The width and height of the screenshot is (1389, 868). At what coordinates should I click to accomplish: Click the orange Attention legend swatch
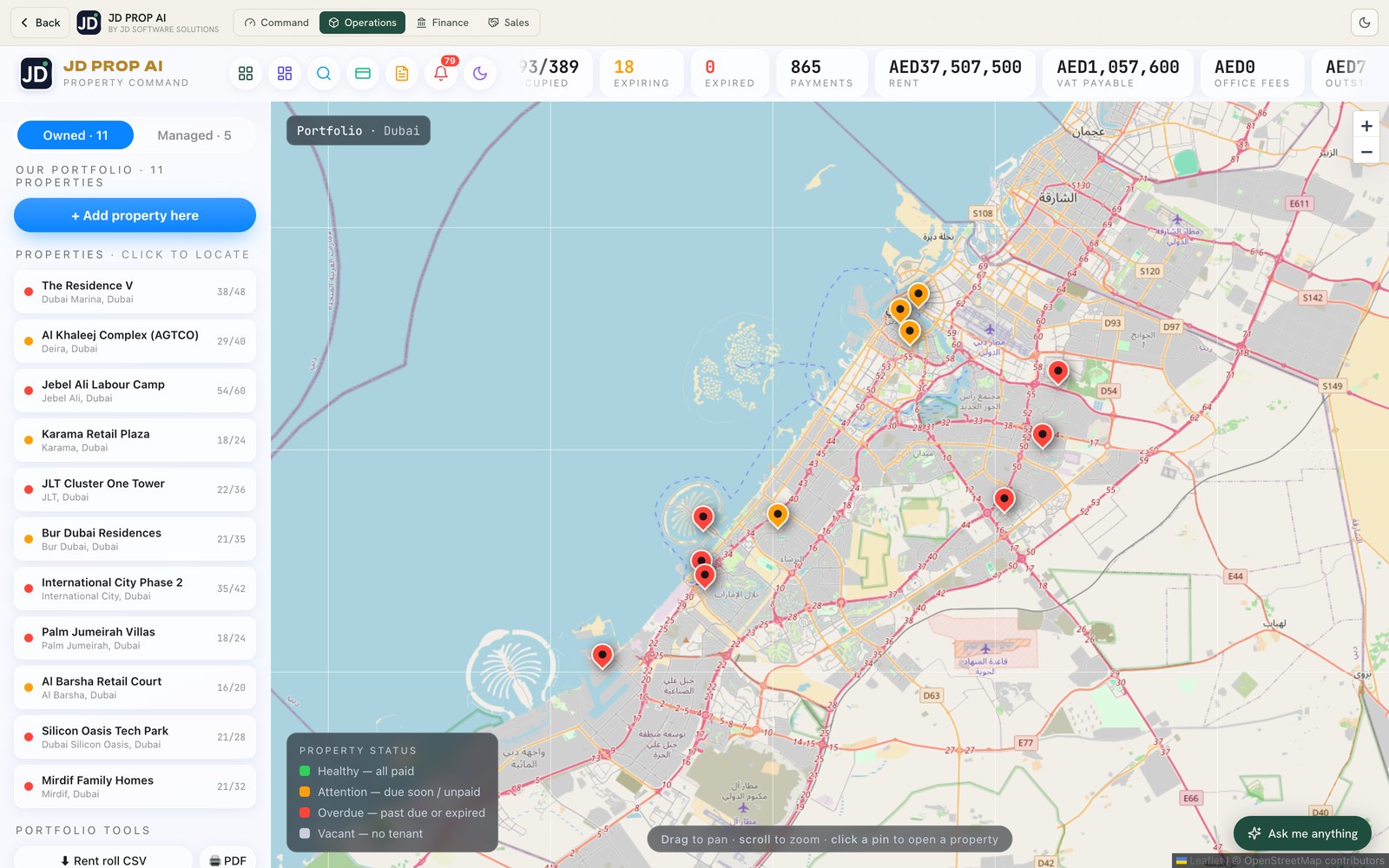[305, 792]
